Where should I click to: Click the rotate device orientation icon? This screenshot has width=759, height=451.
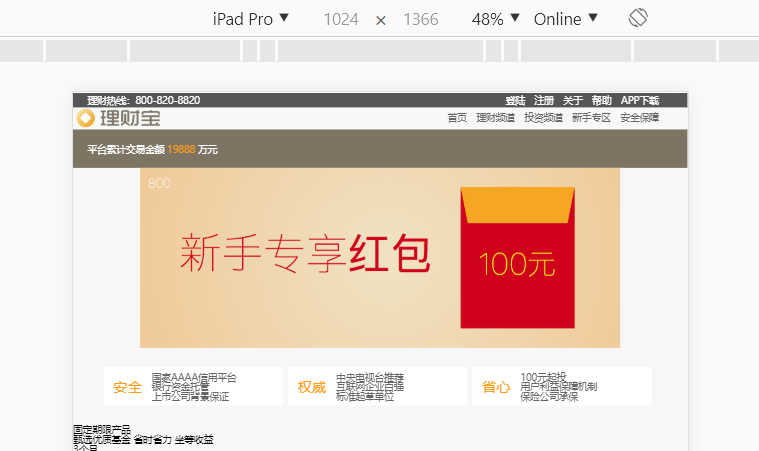coord(638,18)
